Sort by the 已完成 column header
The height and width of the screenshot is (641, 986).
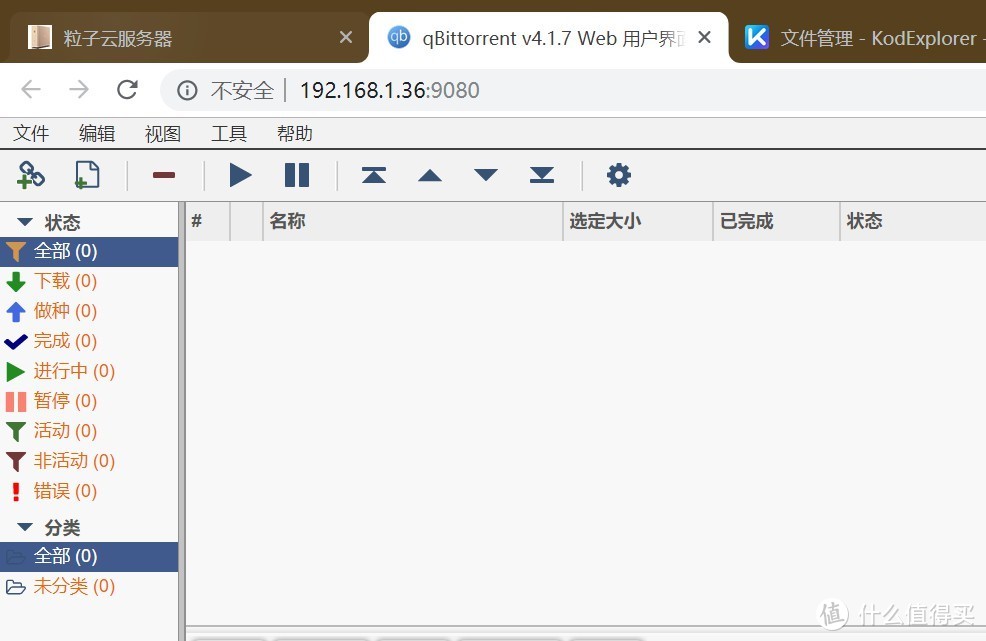pos(777,221)
